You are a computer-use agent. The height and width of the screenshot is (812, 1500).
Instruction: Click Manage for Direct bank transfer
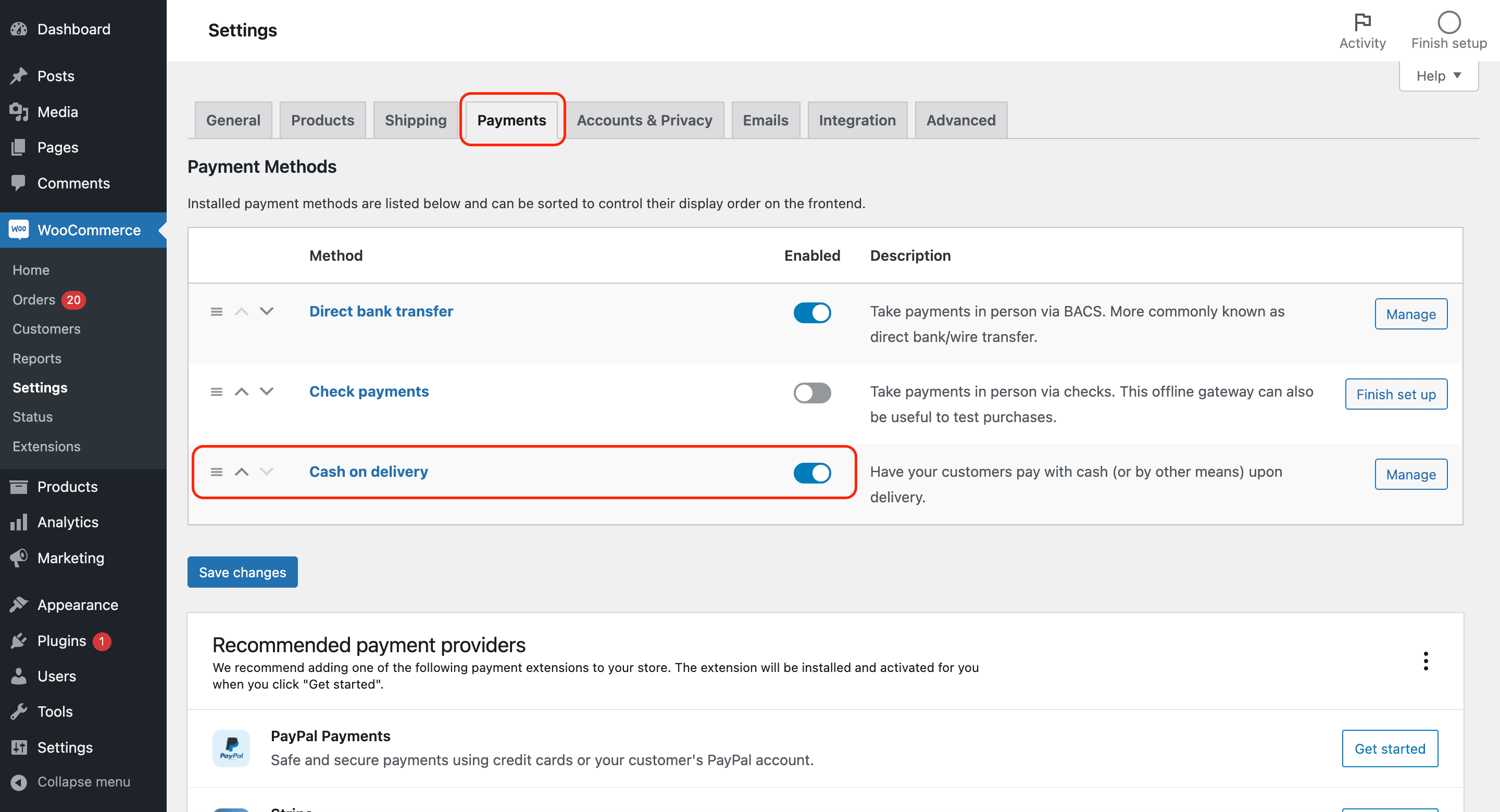click(1411, 314)
